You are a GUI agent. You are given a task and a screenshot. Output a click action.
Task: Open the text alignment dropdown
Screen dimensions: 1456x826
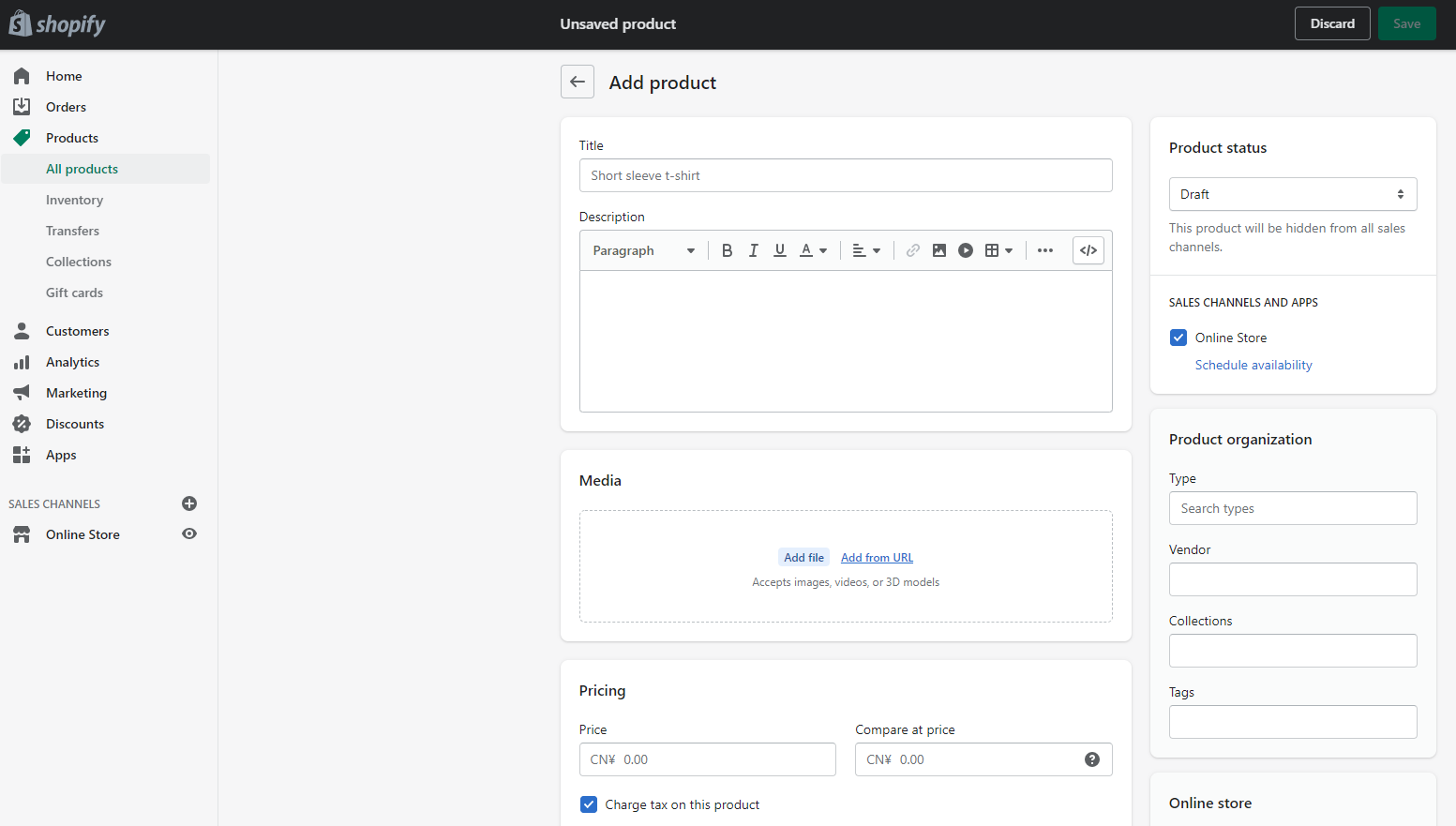(865, 250)
